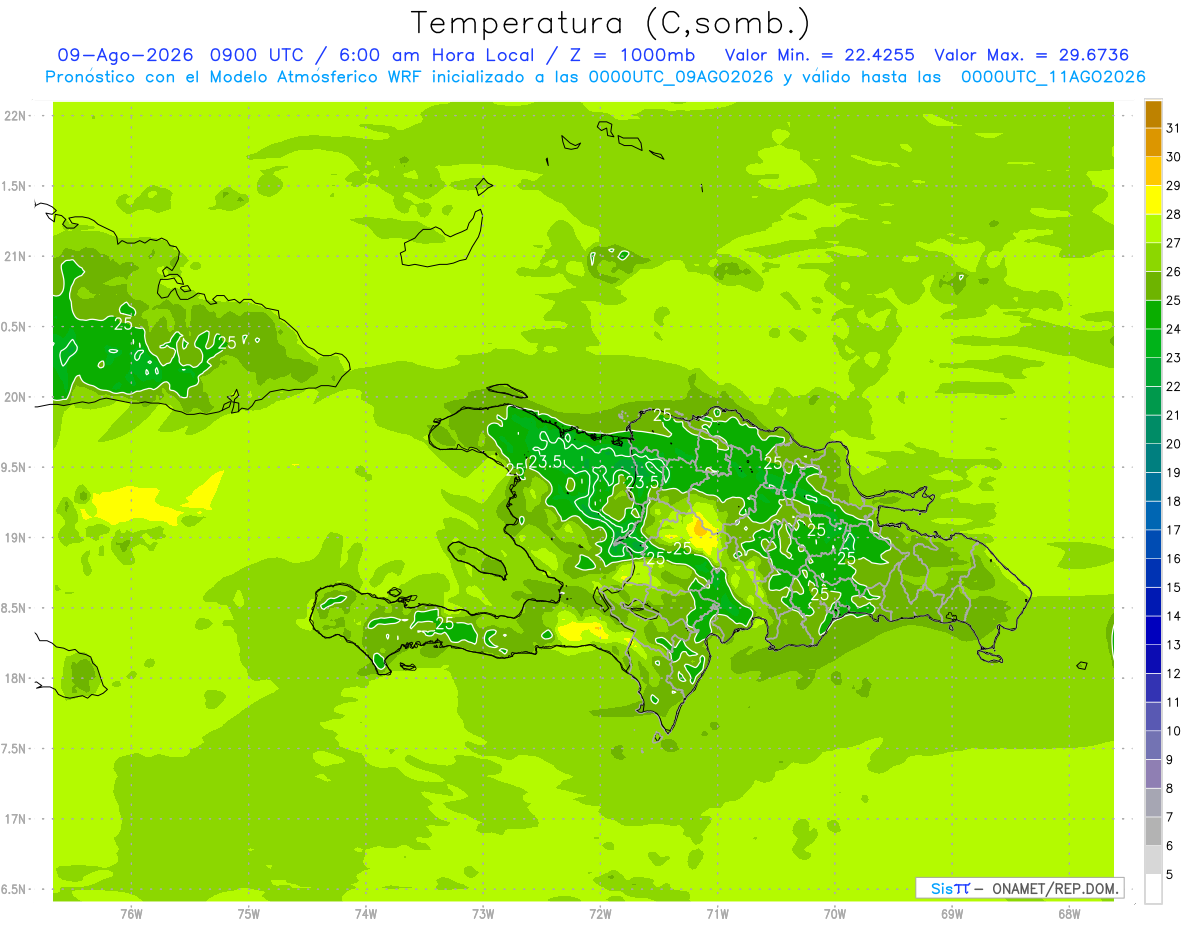Click the '70W' longitude label
This screenshot has height=927, width=1200.
(x=835, y=914)
